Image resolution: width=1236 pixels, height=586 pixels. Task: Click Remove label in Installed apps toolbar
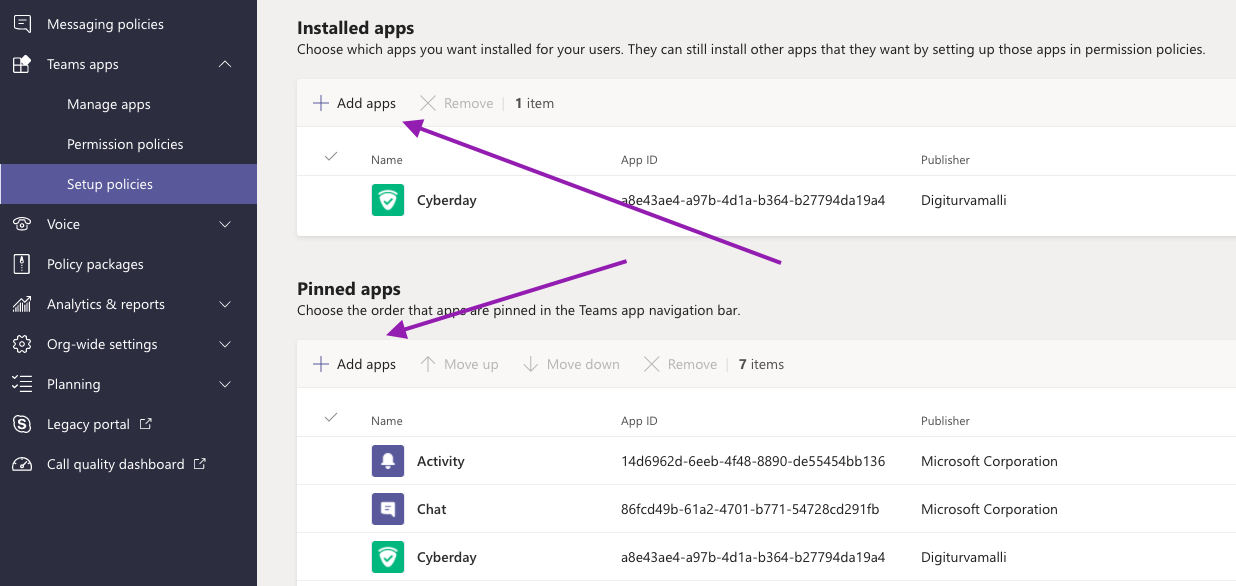pos(469,103)
